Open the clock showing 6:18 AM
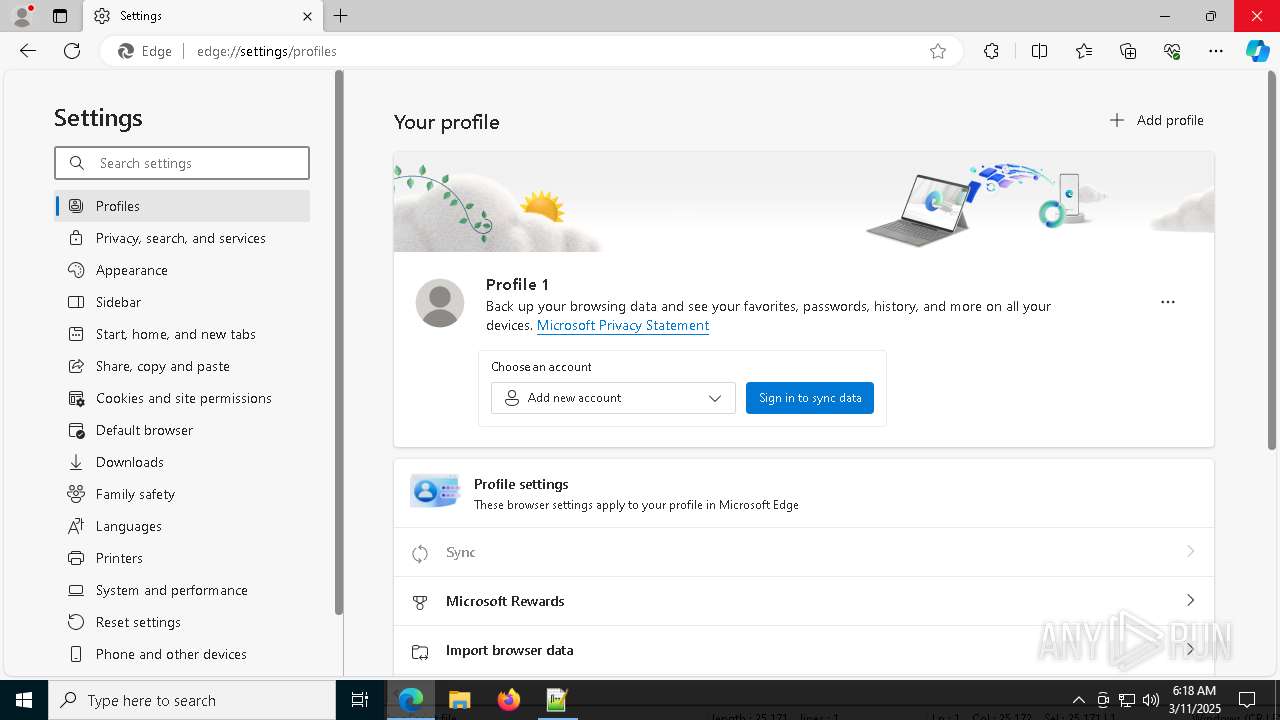Viewport: 1280px width, 720px height. pyautogui.click(x=1194, y=700)
